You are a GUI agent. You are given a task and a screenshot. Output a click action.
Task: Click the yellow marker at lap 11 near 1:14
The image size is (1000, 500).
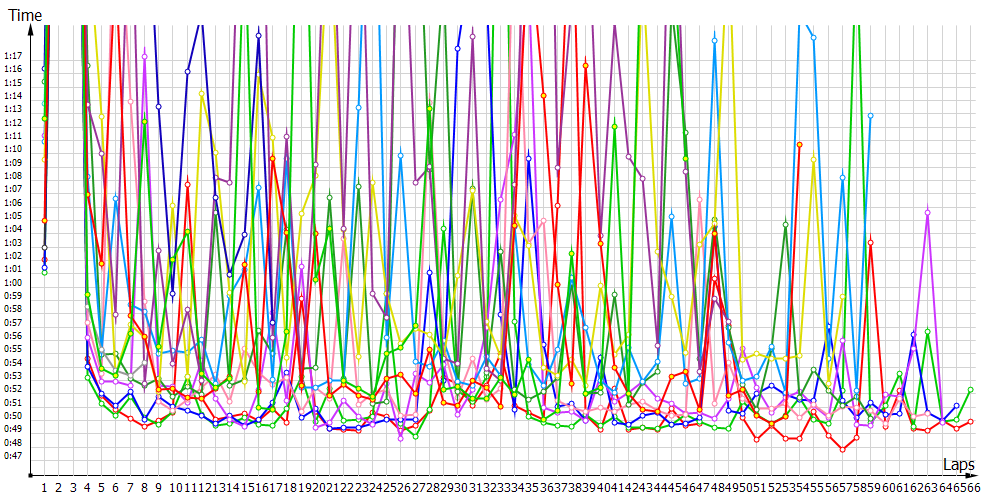point(202,94)
